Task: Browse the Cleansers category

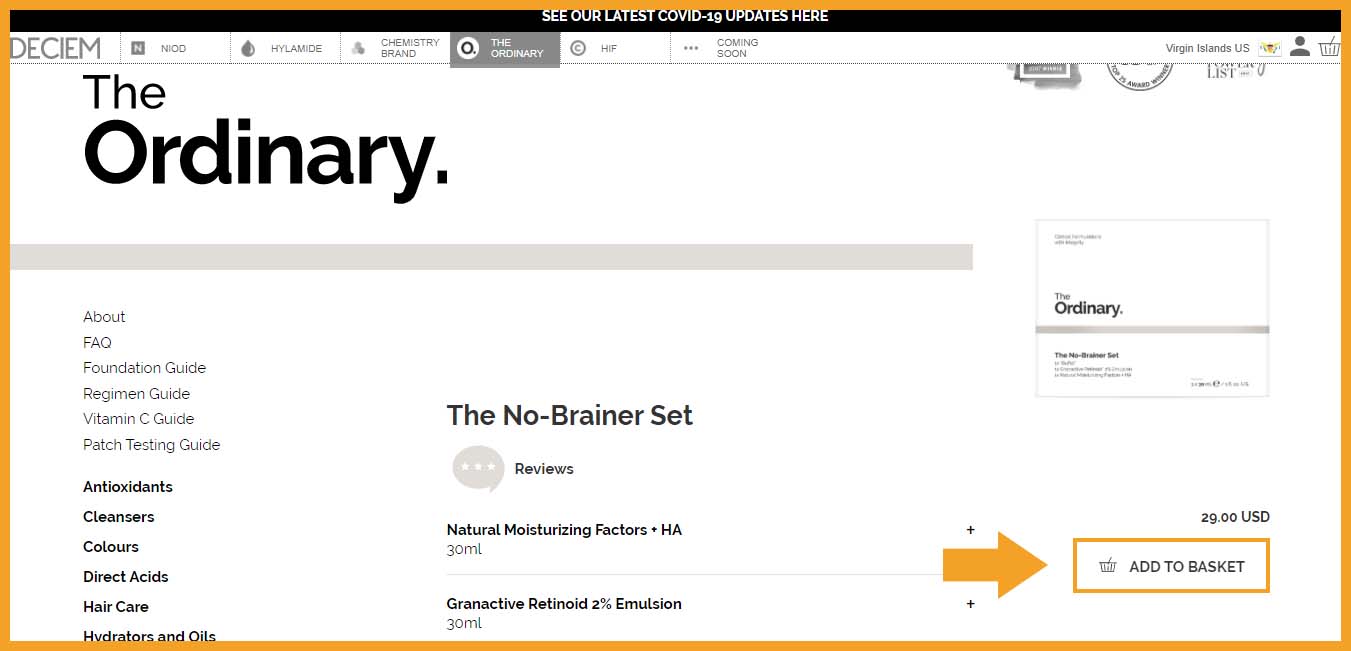Action: point(118,517)
